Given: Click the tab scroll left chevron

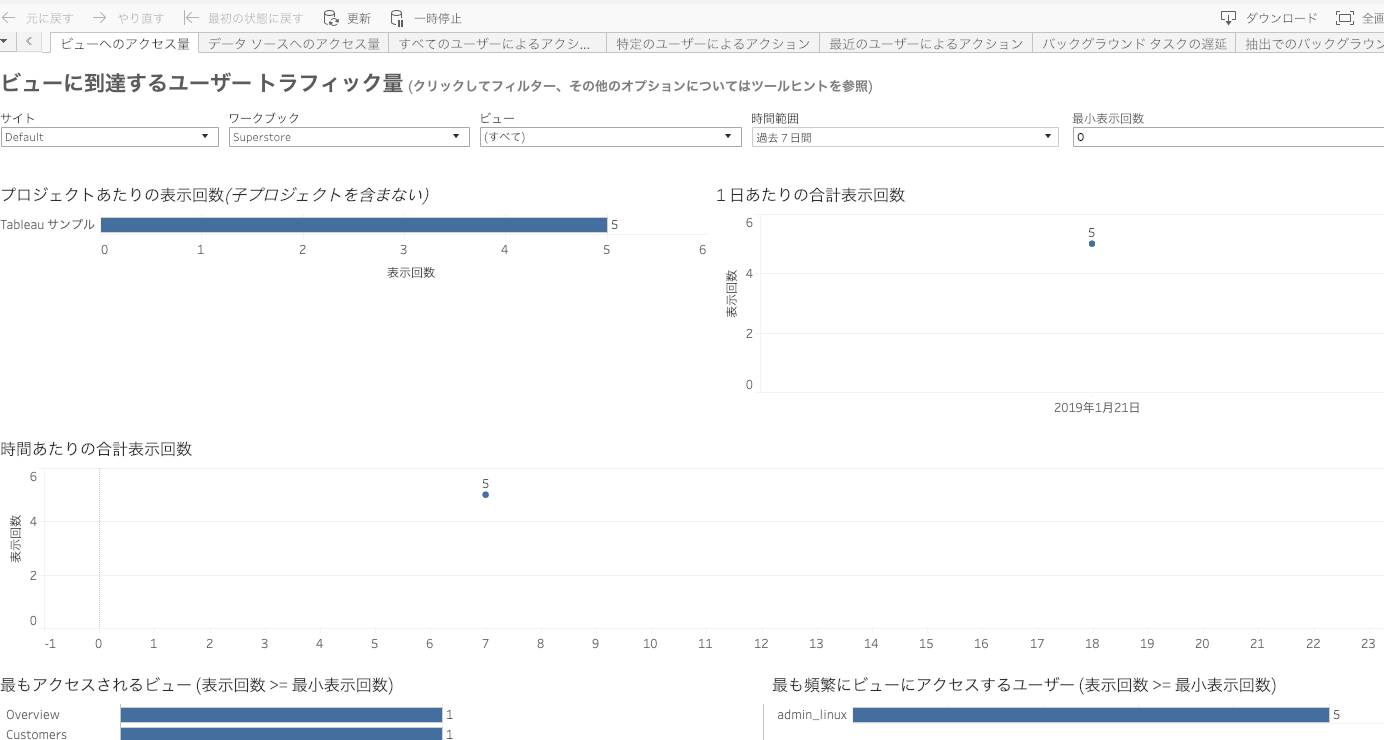Looking at the screenshot, I should 29,42.
